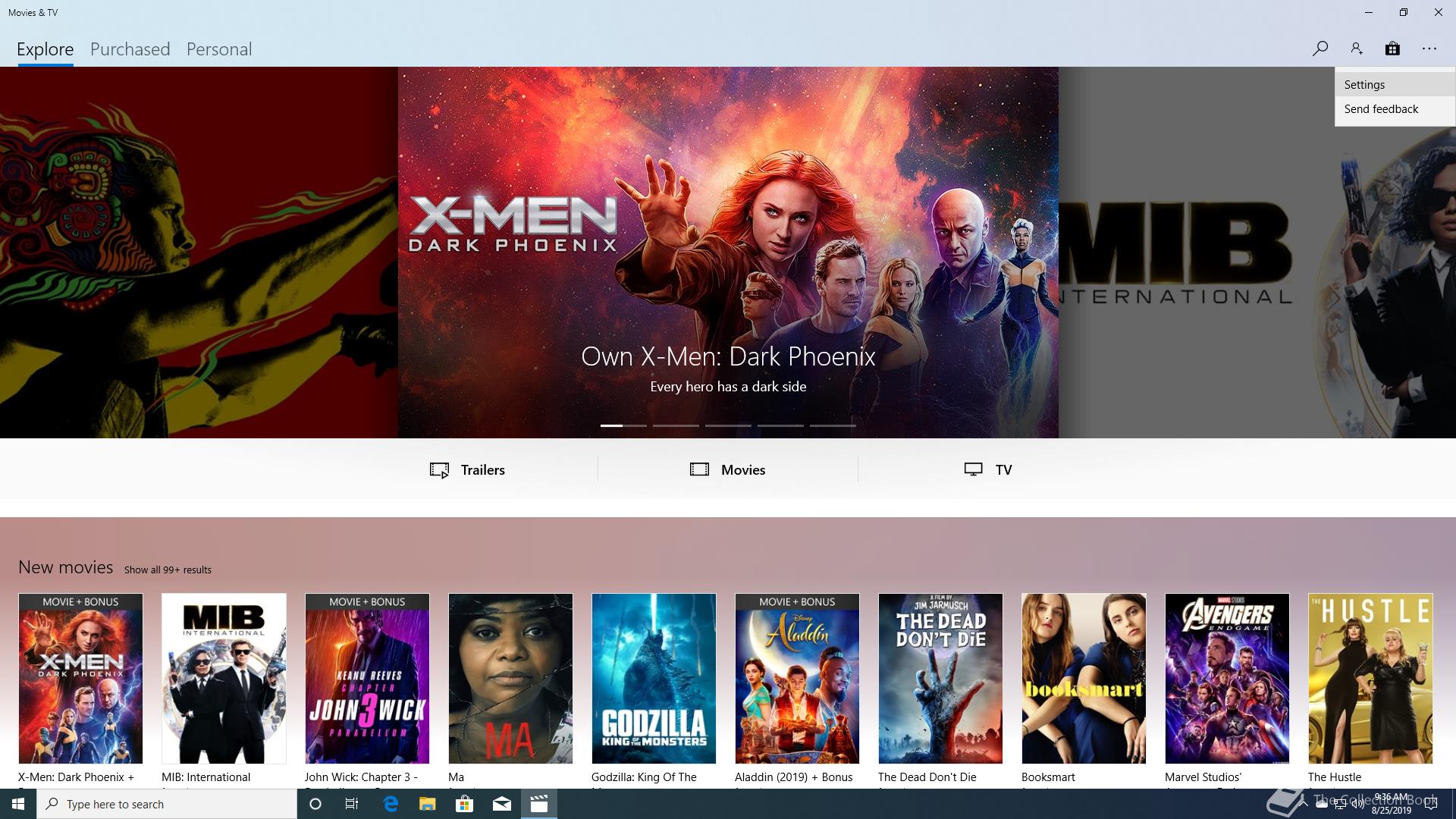Open The Dead Don't Die poster
This screenshot has width=1456, height=819.
(940, 678)
